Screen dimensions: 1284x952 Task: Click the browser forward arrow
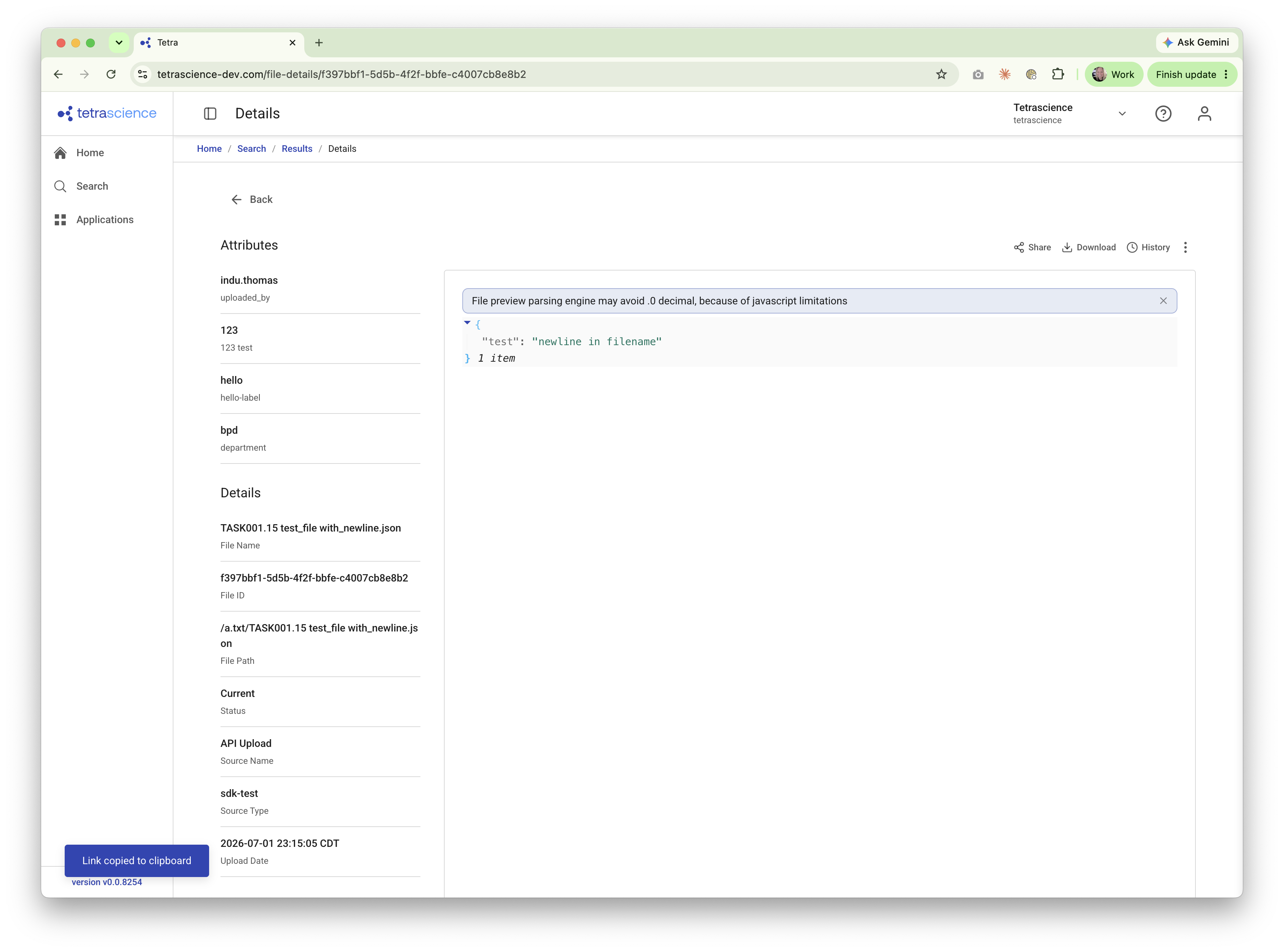[x=85, y=74]
